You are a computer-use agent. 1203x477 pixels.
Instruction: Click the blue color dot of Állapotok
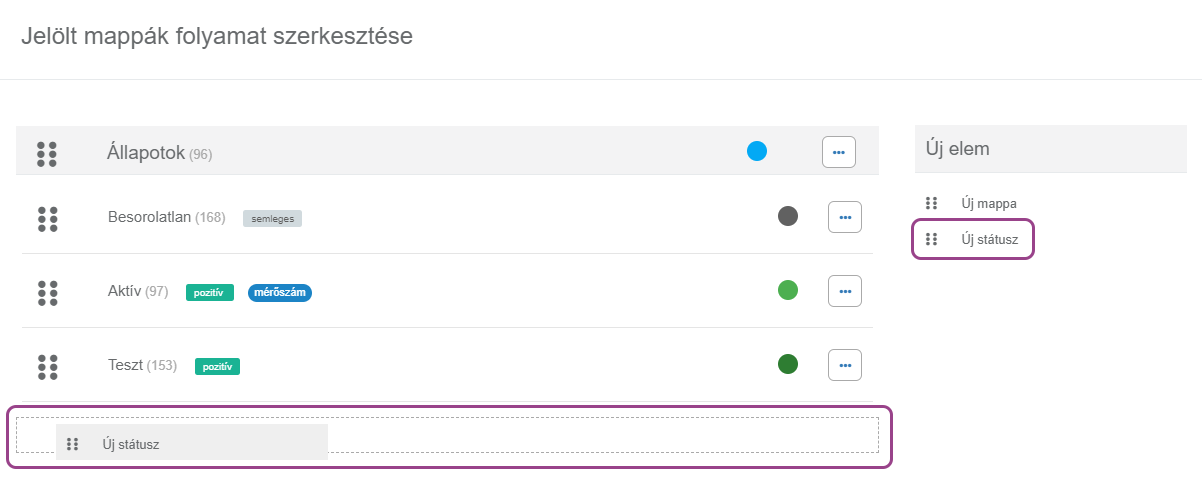[757, 152]
